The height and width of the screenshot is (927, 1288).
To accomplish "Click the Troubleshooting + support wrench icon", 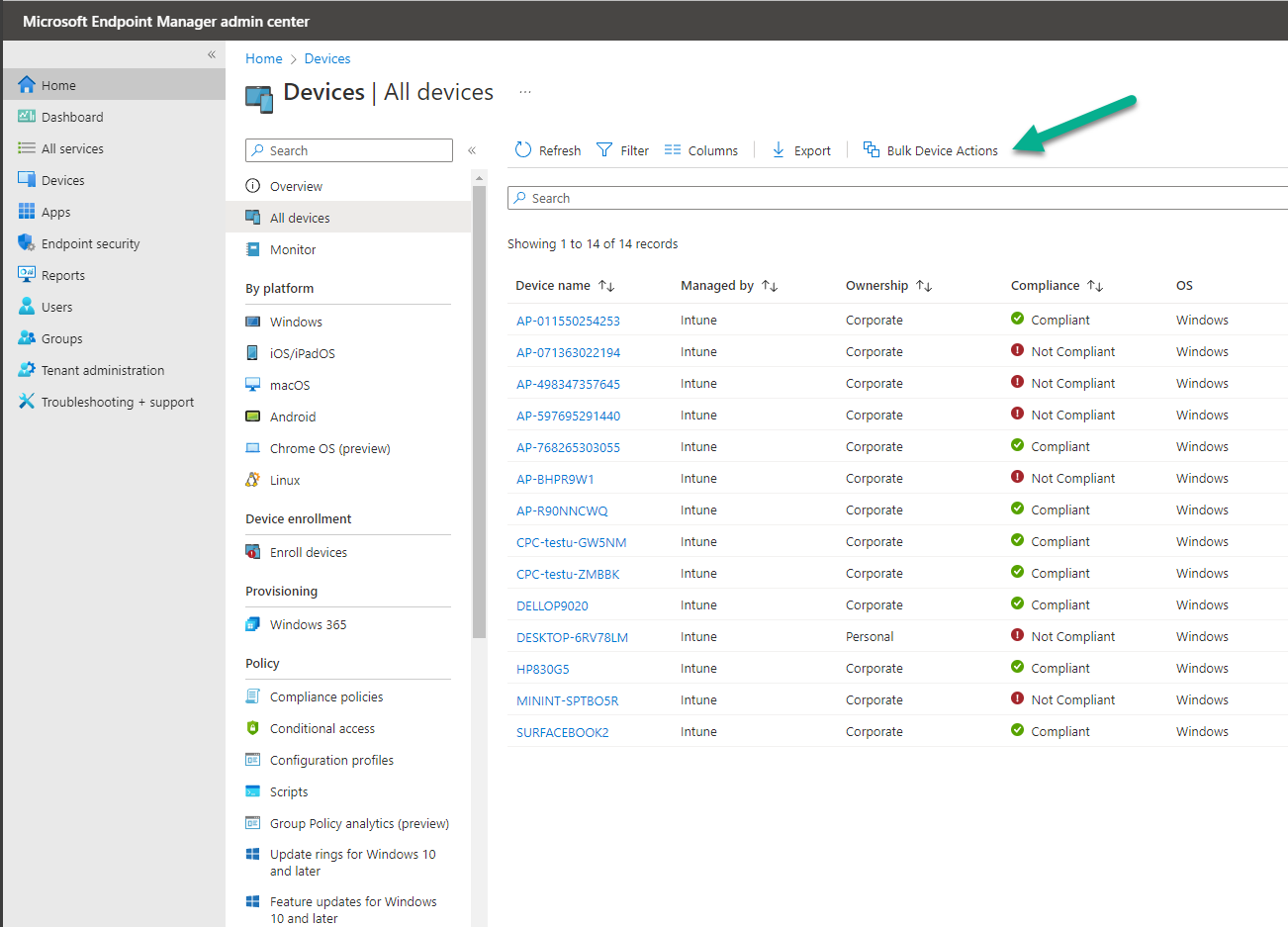I will [x=27, y=402].
